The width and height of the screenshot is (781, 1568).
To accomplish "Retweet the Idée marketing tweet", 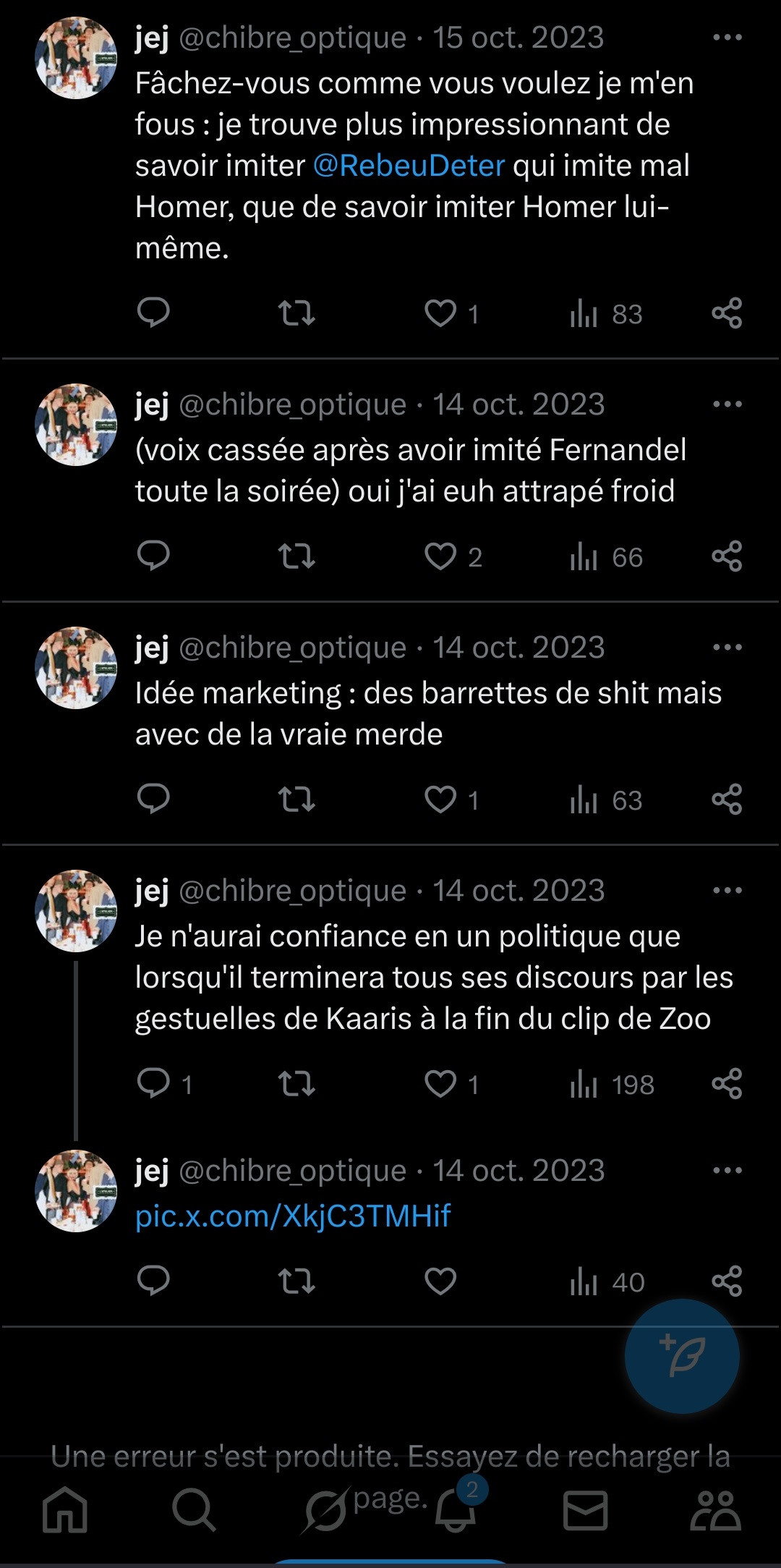I will (x=296, y=800).
